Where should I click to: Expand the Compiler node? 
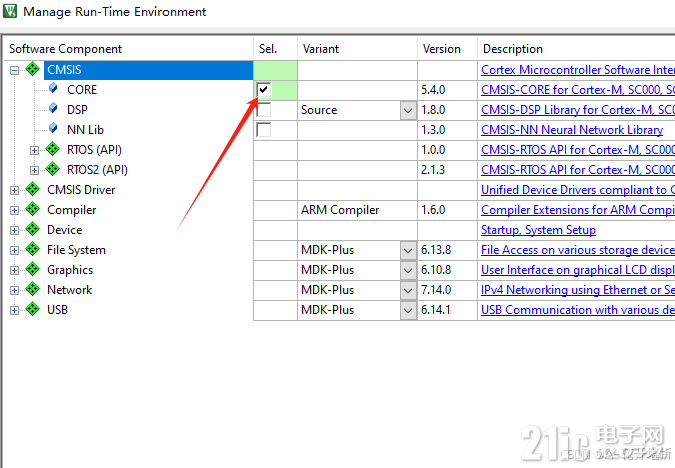14,210
